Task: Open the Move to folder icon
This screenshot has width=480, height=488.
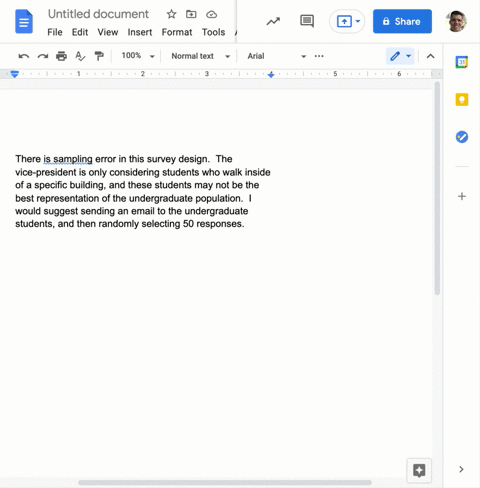Action: pos(191,14)
